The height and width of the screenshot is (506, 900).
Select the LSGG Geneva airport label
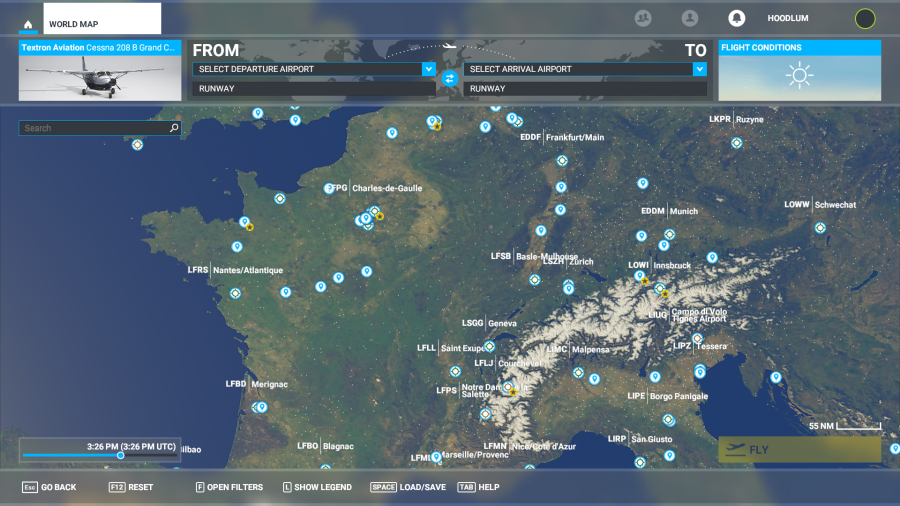click(489, 324)
